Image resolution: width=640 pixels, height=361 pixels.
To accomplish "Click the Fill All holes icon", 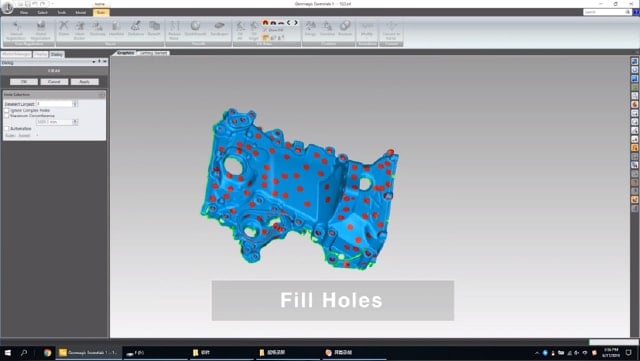I will pyautogui.click(x=240, y=31).
